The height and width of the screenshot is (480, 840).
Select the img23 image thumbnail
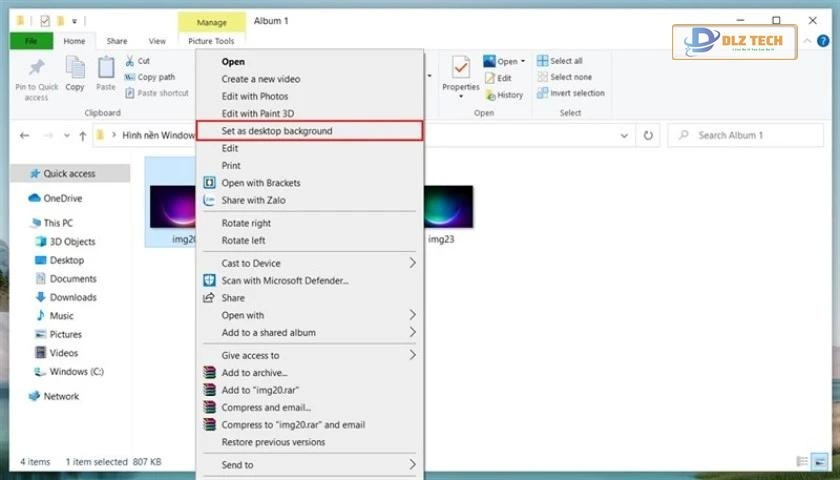click(440, 208)
